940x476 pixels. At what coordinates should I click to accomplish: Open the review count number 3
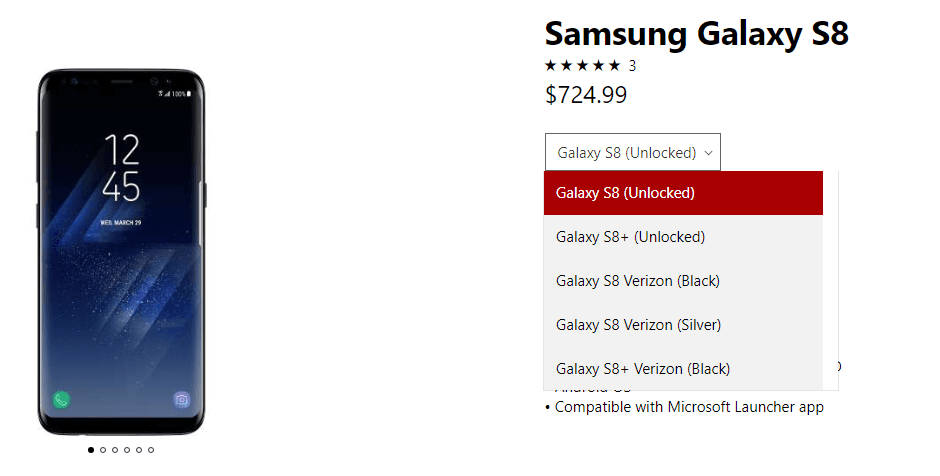[x=632, y=66]
